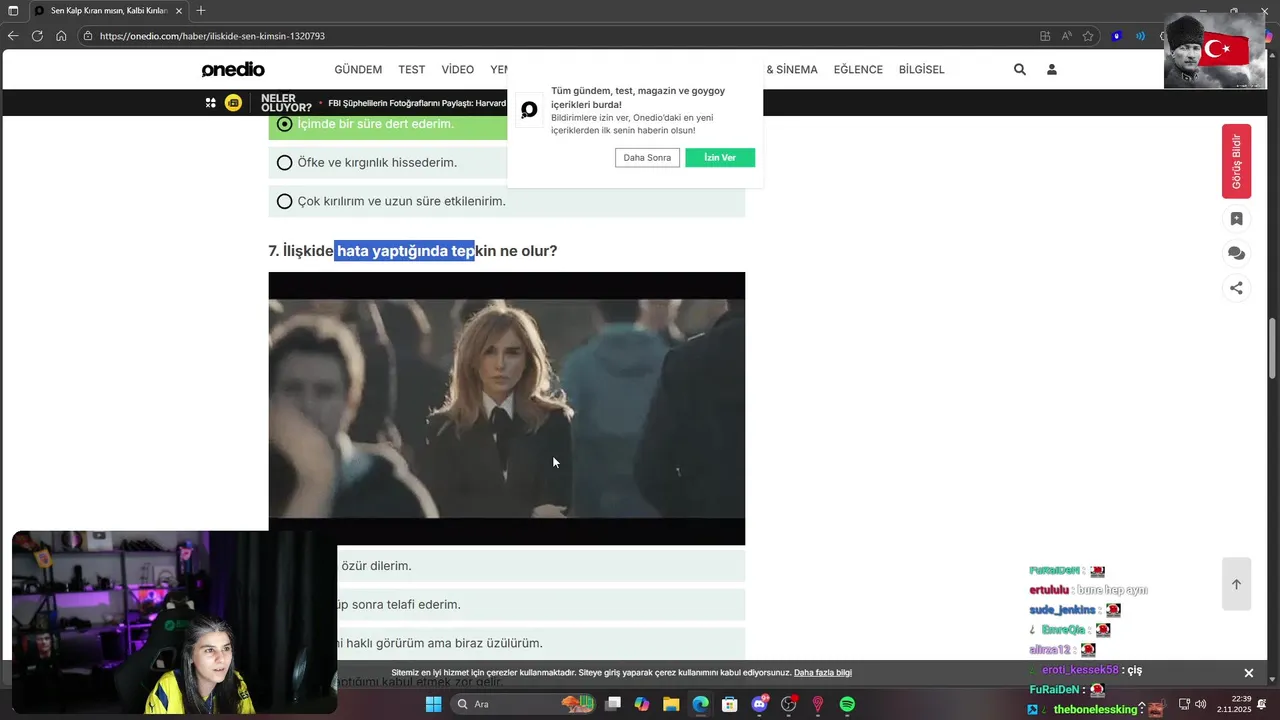Open Windows Start button
Image resolution: width=1280 pixels, height=720 pixels.
pyautogui.click(x=433, y=704)
